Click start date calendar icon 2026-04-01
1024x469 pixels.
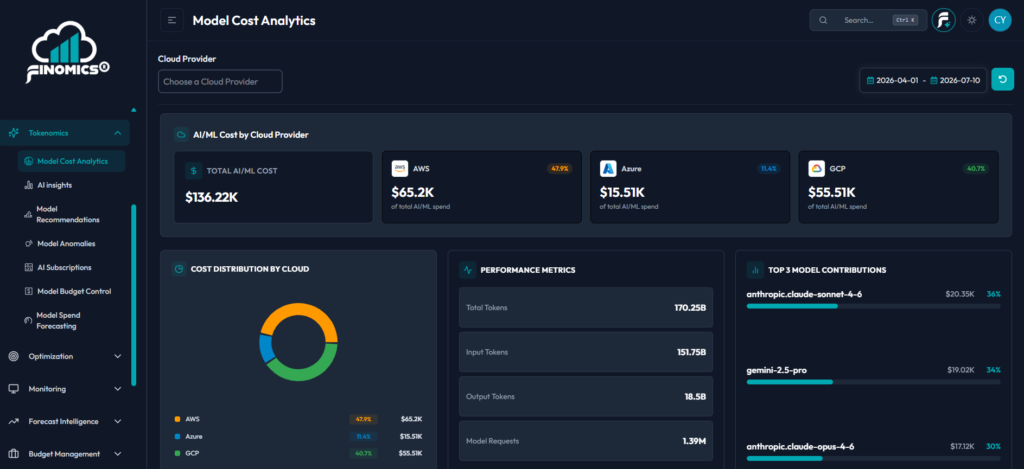[870, 80]
